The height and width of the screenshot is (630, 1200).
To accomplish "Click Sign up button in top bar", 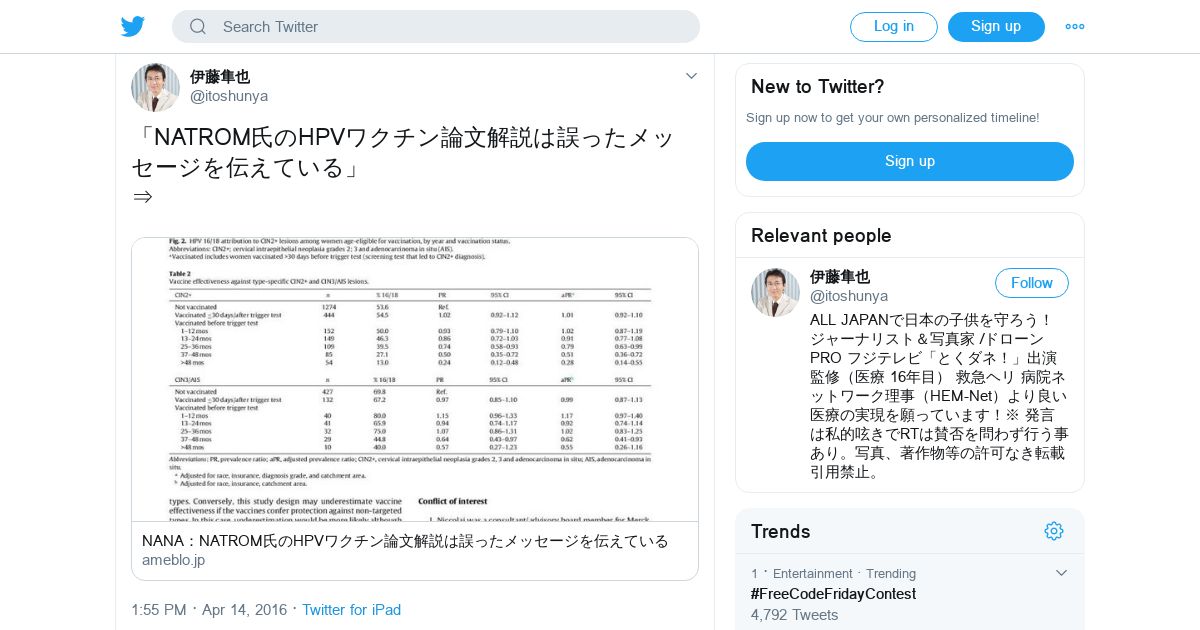I will point(996,27).
